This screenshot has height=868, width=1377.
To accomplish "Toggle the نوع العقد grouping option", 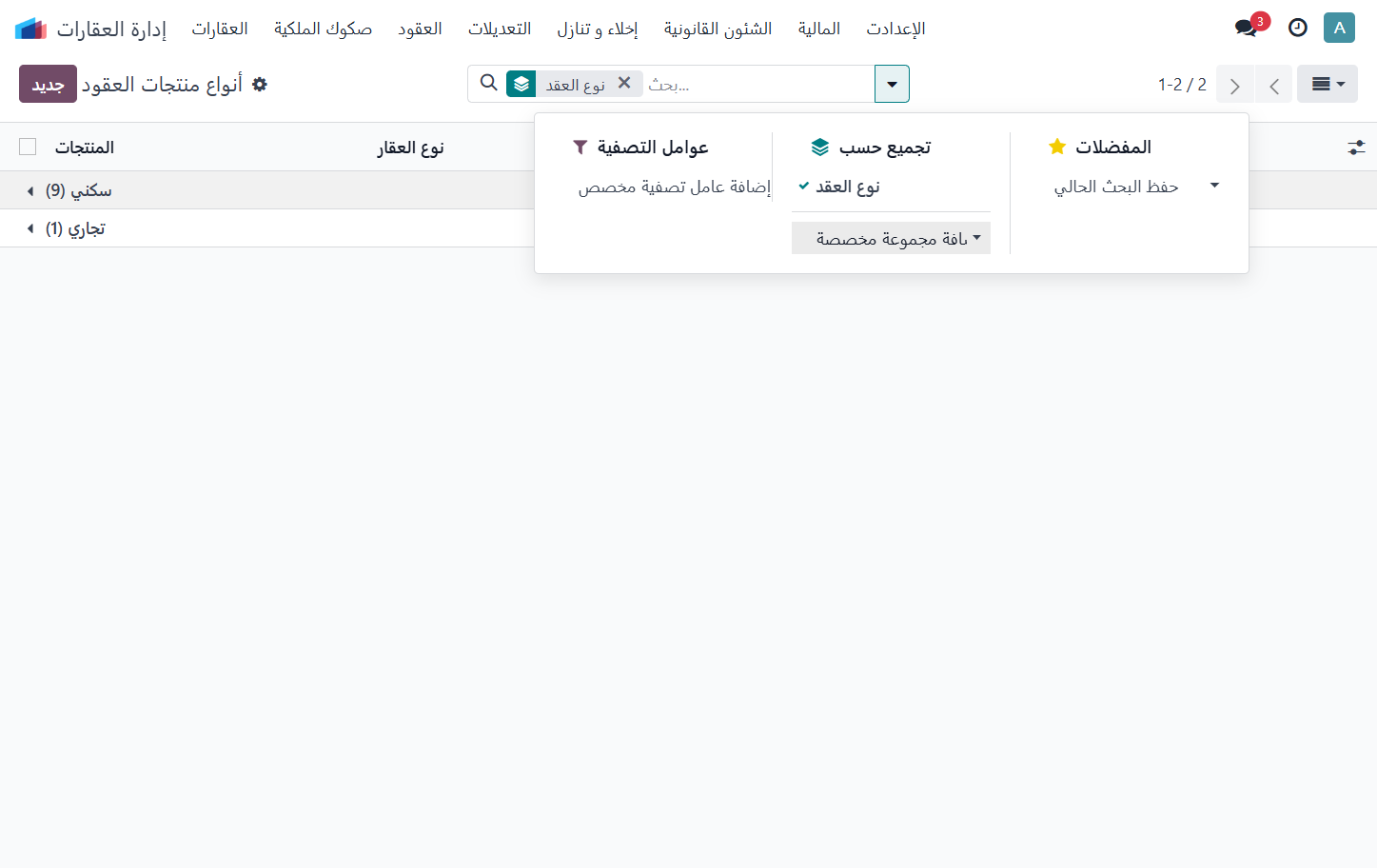I will point(891,187).
